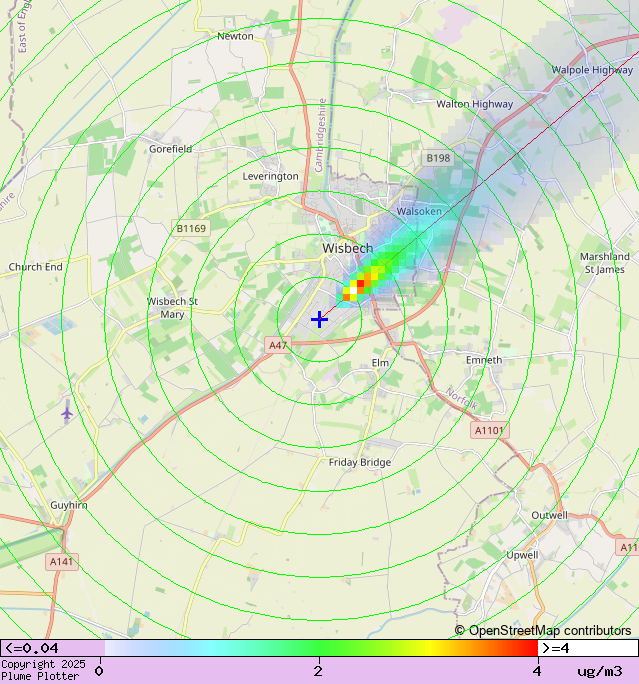
Task: Click the Elm village label
Action: (380, 363)
